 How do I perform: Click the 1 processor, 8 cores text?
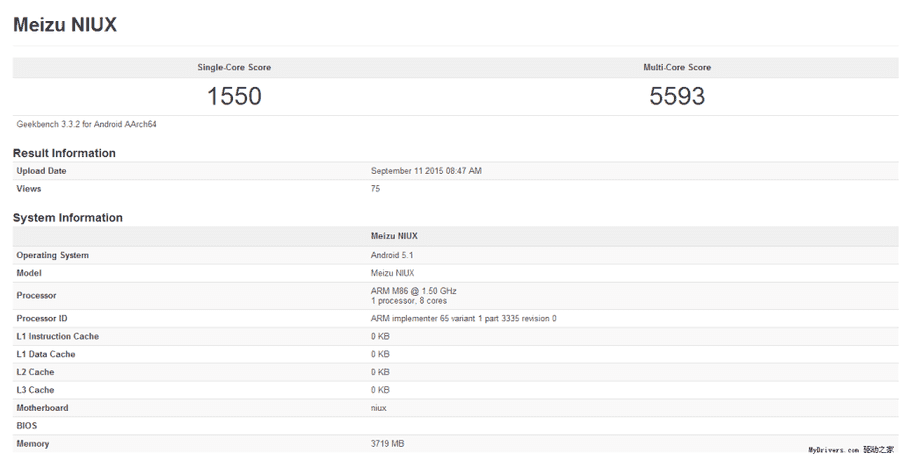click(409, 300)
